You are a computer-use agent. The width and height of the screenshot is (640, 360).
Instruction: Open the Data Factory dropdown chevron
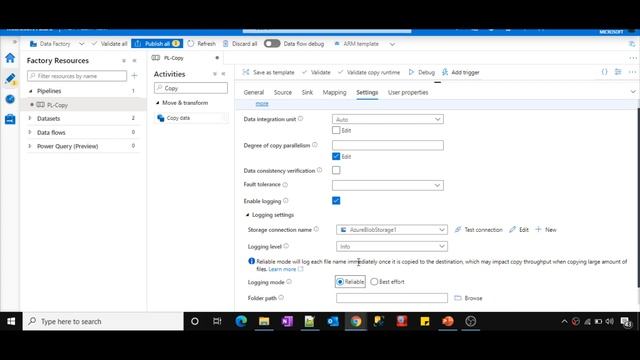82,44
